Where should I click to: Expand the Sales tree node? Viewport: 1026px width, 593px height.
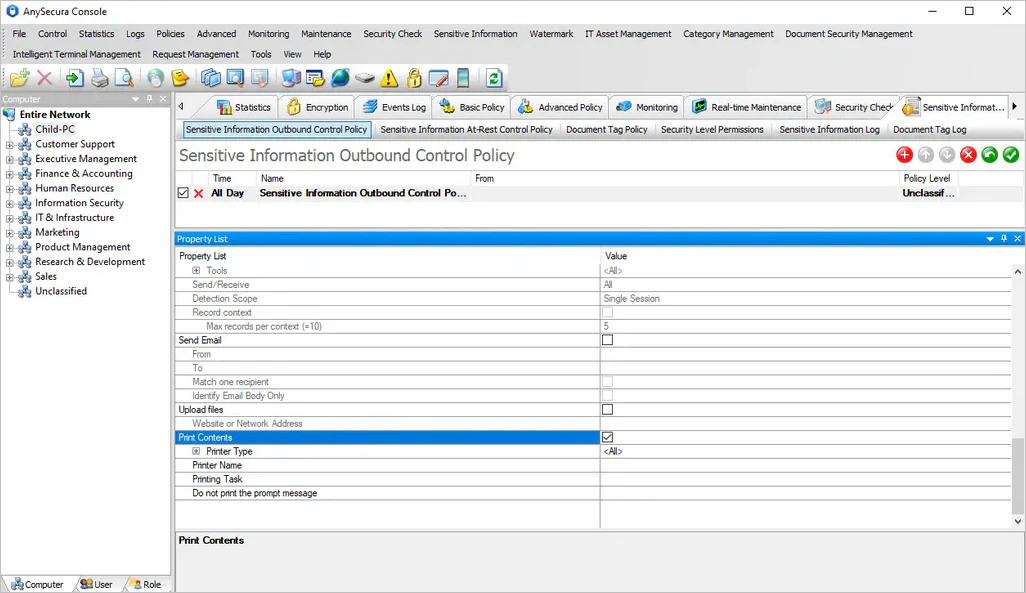pyautogui.click(x=10, y=277)
